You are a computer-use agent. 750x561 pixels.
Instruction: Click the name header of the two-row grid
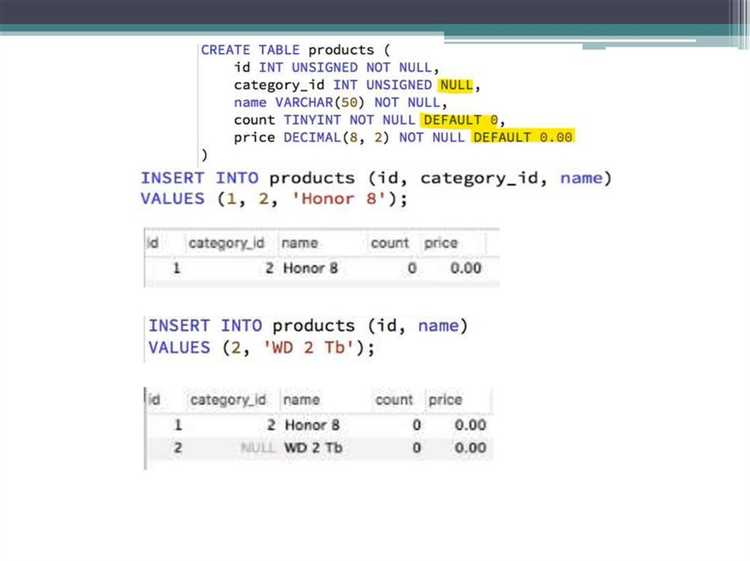pos(301,400)
